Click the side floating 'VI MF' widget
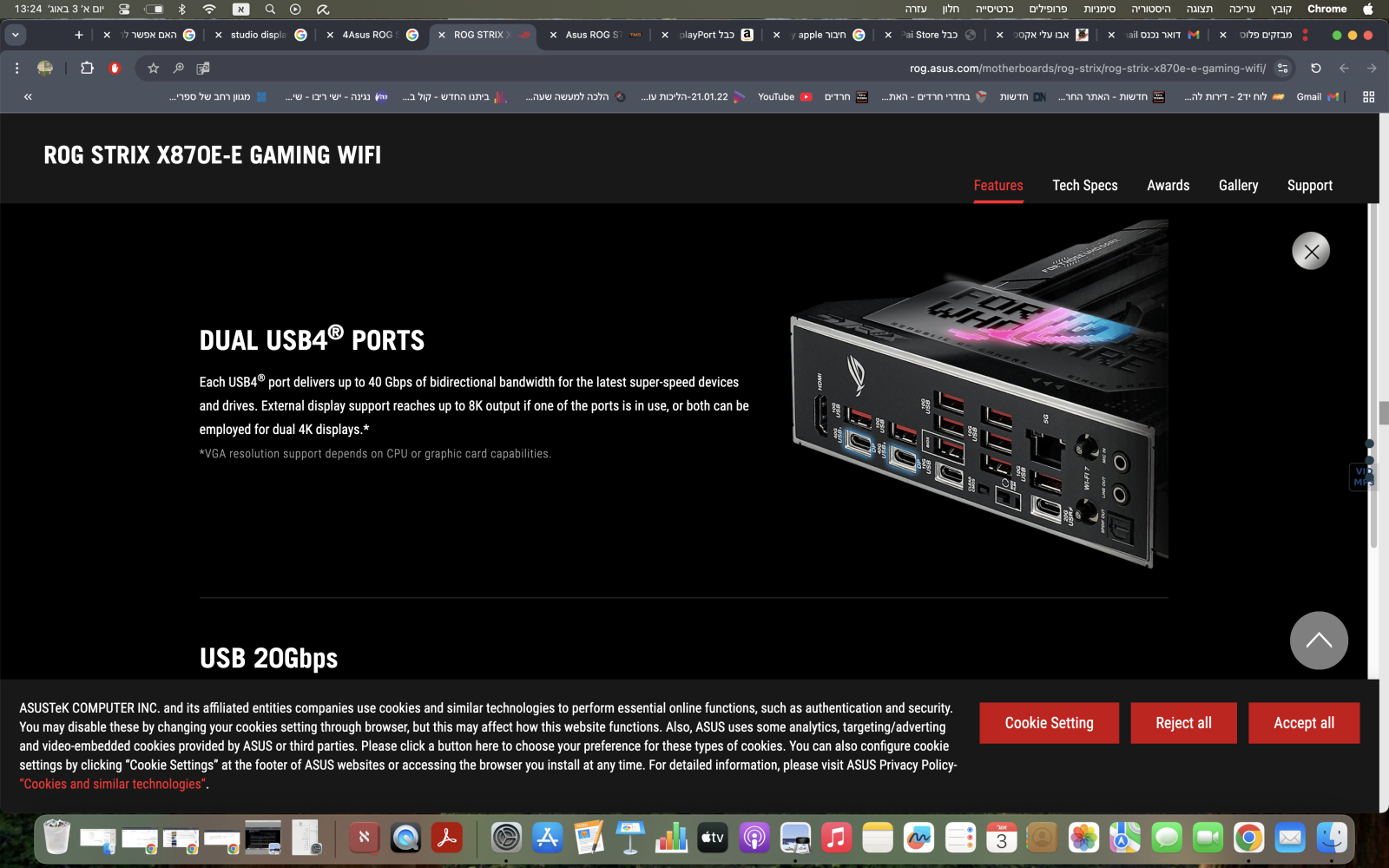This screenshot has height=868, width=1389. coord(1362,477)
